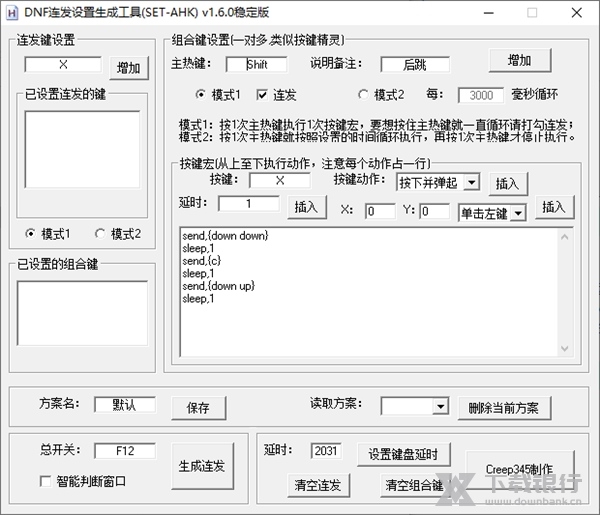600x515 pixels.
Task: Open the 读取方案 dropdown
Action: [x=415, y=406]
